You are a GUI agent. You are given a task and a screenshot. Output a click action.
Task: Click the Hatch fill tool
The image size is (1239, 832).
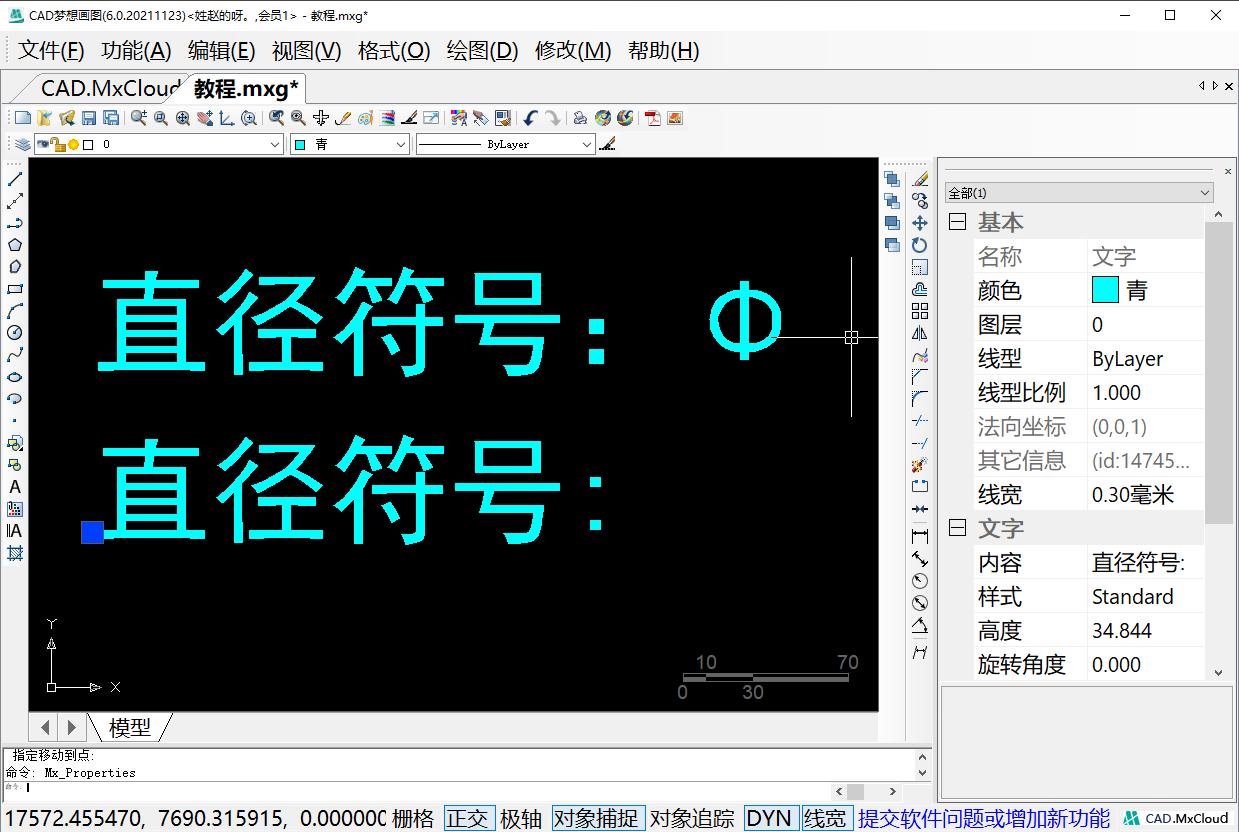(x=15, y=553)
